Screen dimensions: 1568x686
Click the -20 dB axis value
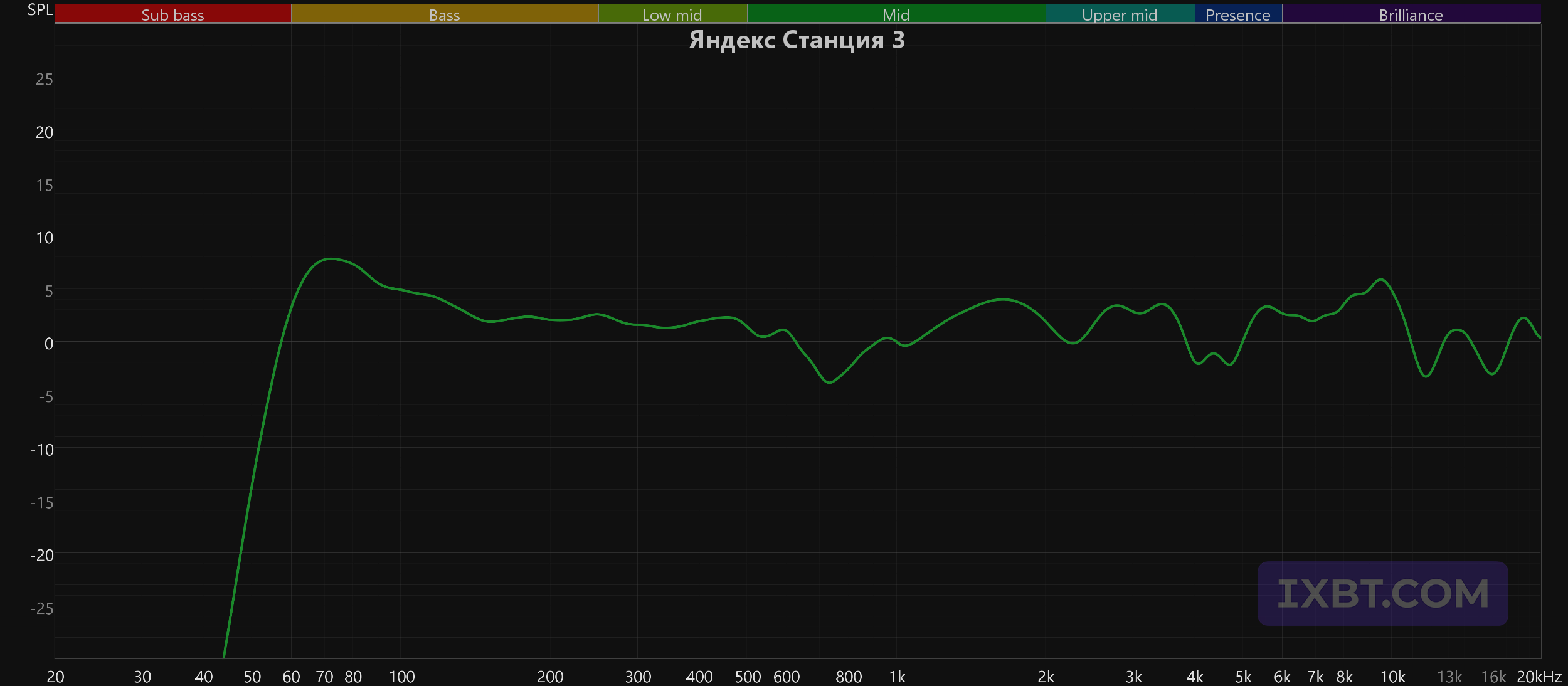(x=42, y=555)
